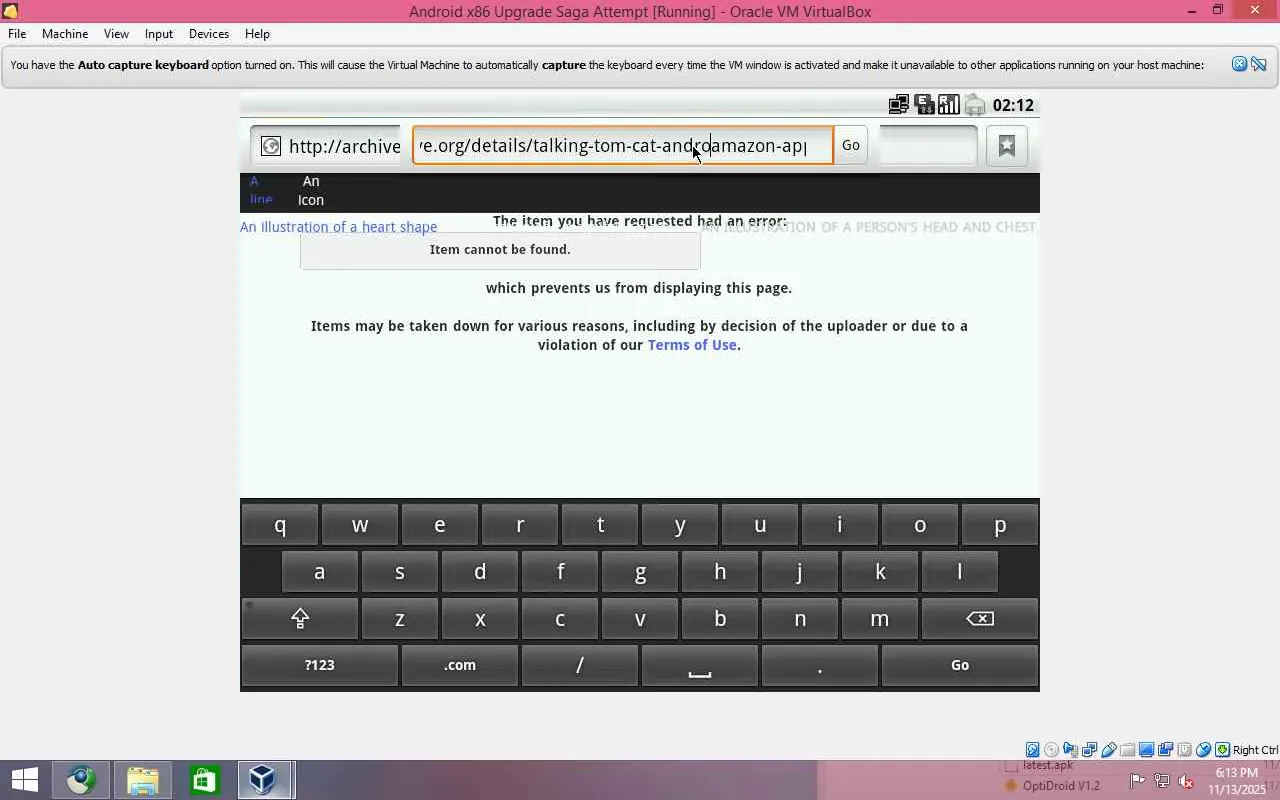Image resolution: width=1280 pixels, height=800 pixels.
Task: Click Android network connection status icon
Action: [x=898, y=105]
